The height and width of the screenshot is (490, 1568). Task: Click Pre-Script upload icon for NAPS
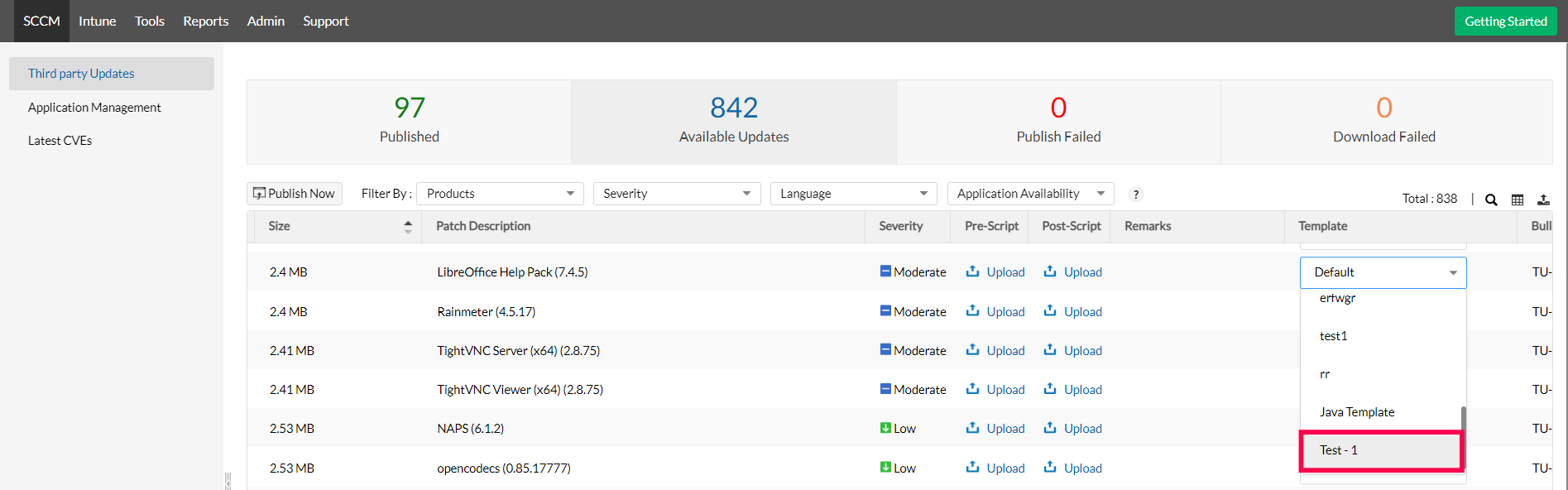click(973, 428)
